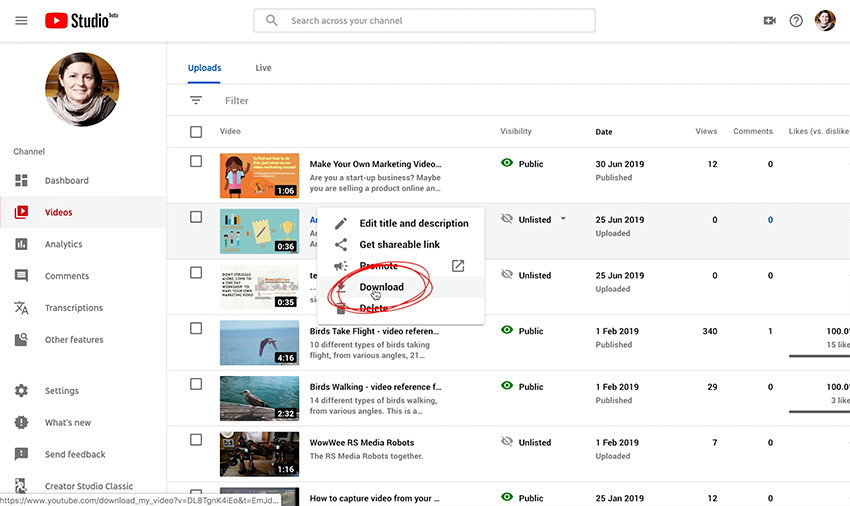
Task: Tick the select-all checkbox in header
Action: (196, 132)
